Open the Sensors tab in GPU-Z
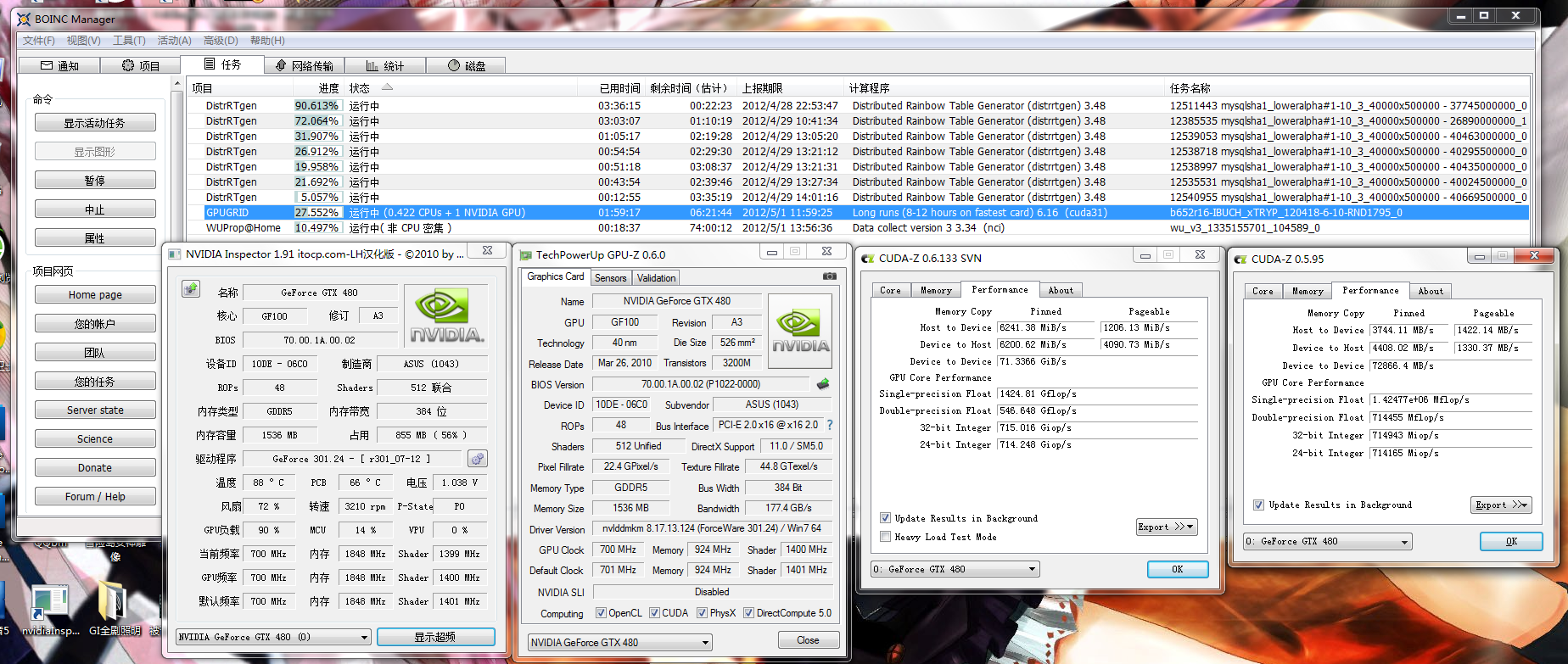The width and height of the screenshot is (1568, 664). click(x=610, y=278)
